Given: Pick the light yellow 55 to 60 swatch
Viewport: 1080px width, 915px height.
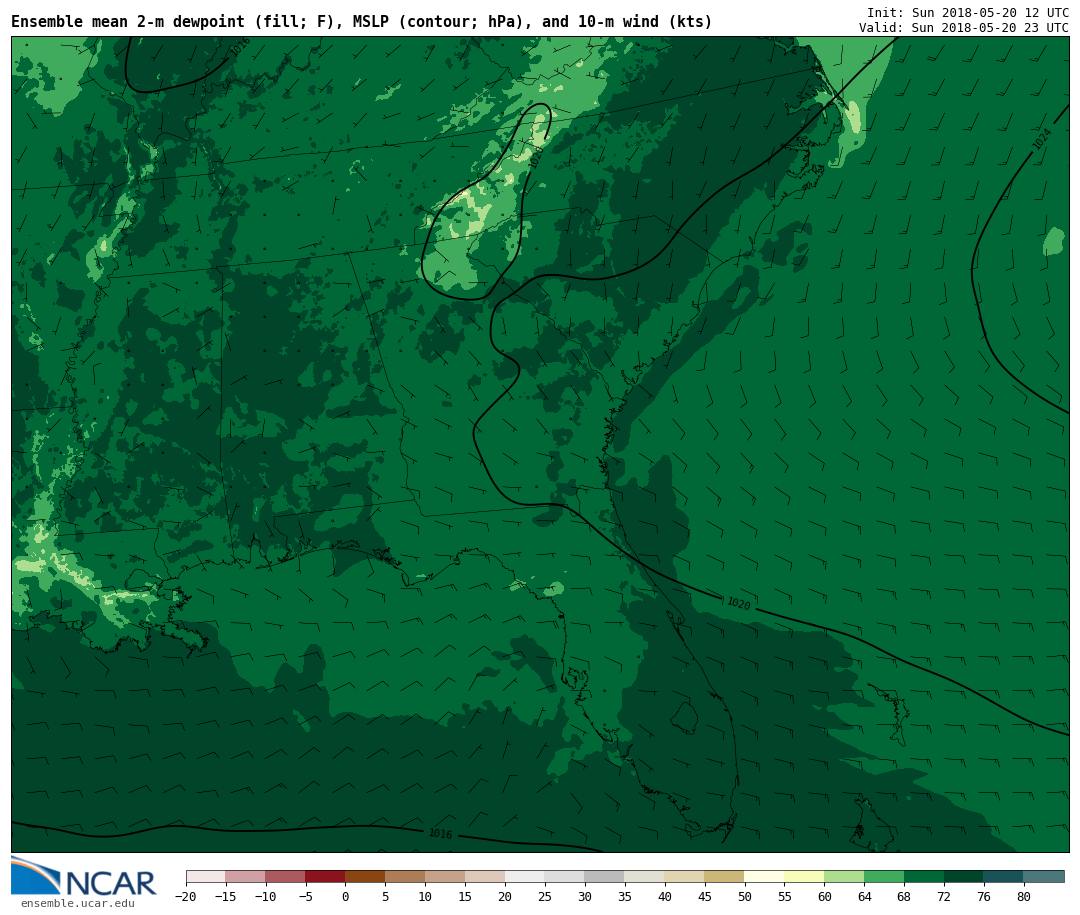Looking at the screenshot, I should click(x=804, y=876).
